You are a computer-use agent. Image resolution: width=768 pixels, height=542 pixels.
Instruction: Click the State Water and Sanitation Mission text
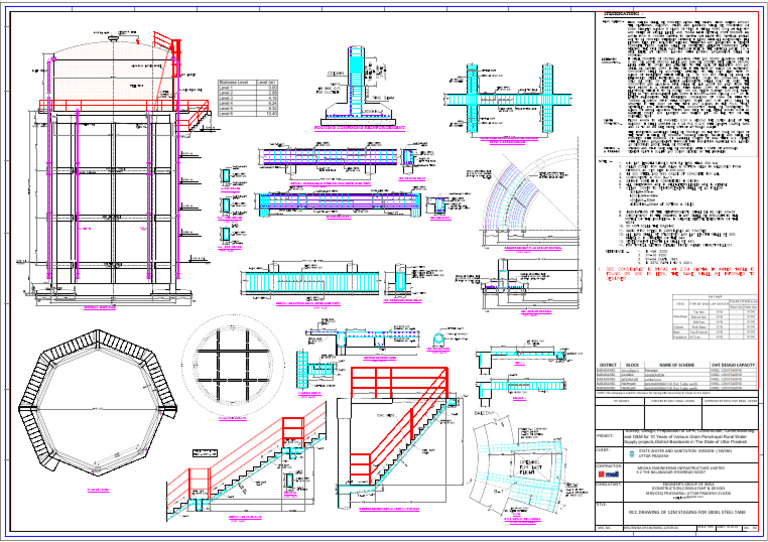click(x=685, y=451)
